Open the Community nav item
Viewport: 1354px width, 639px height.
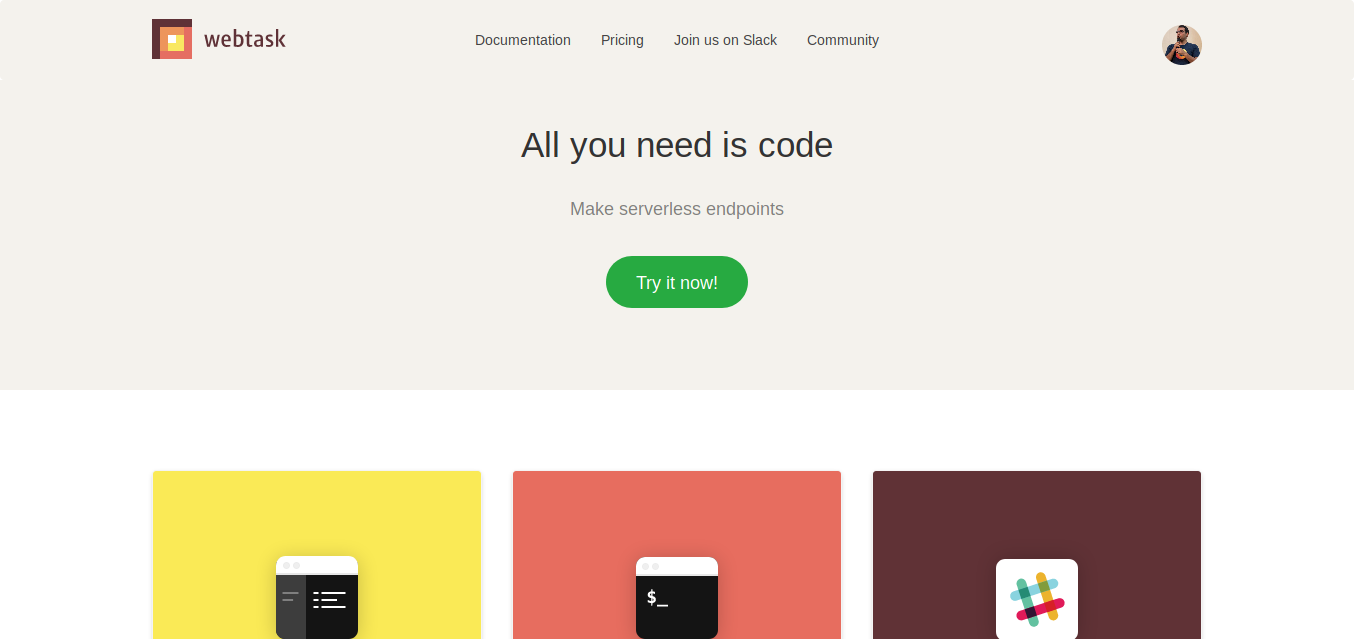point(843,40)
